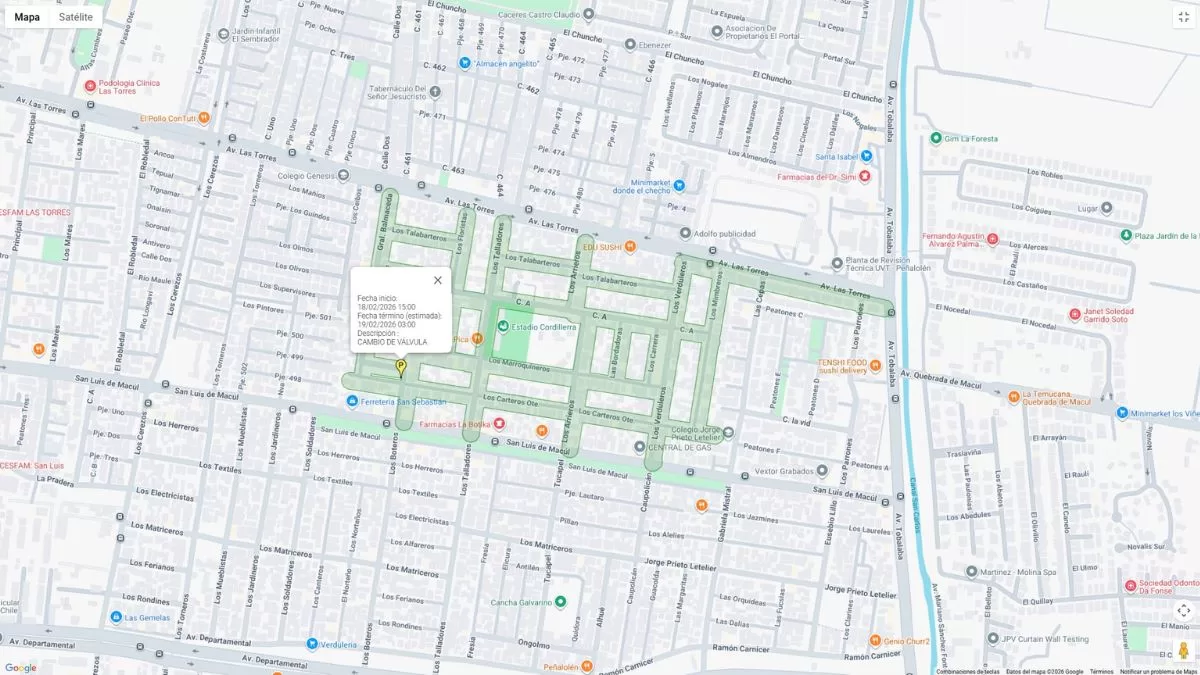The width and height of the screenshot is (1200, 675).
Task: Click the Estadio Cordillera stadium icon
Action: point(502,327)
